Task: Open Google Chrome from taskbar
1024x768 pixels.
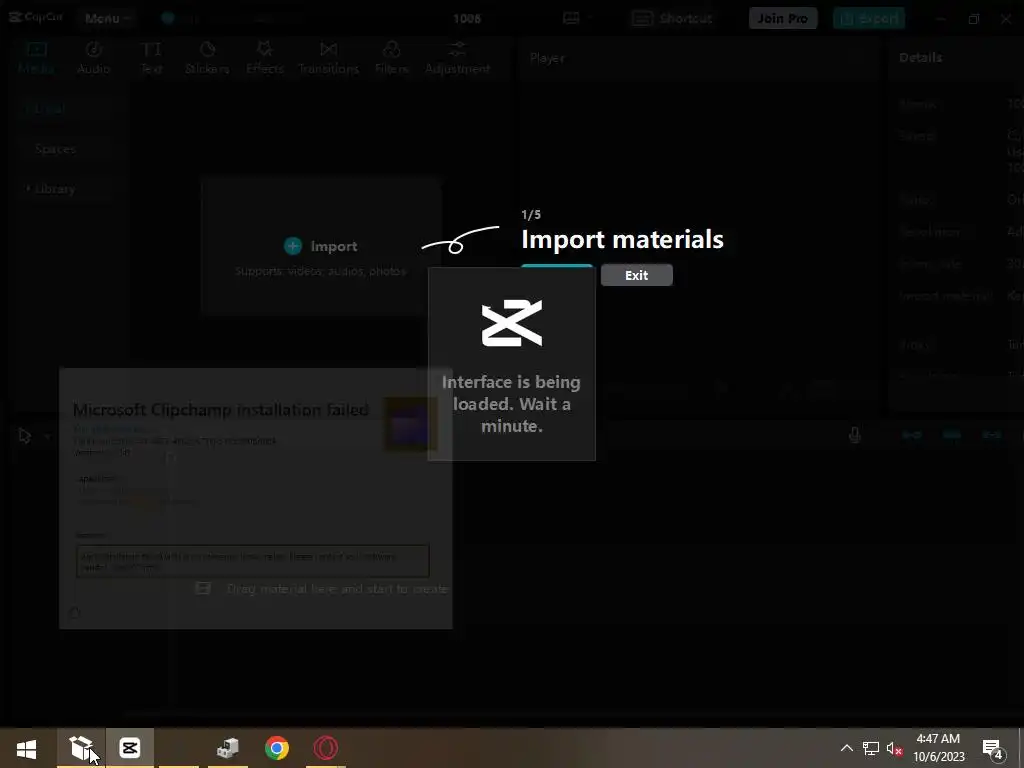Action: [277, 748]
